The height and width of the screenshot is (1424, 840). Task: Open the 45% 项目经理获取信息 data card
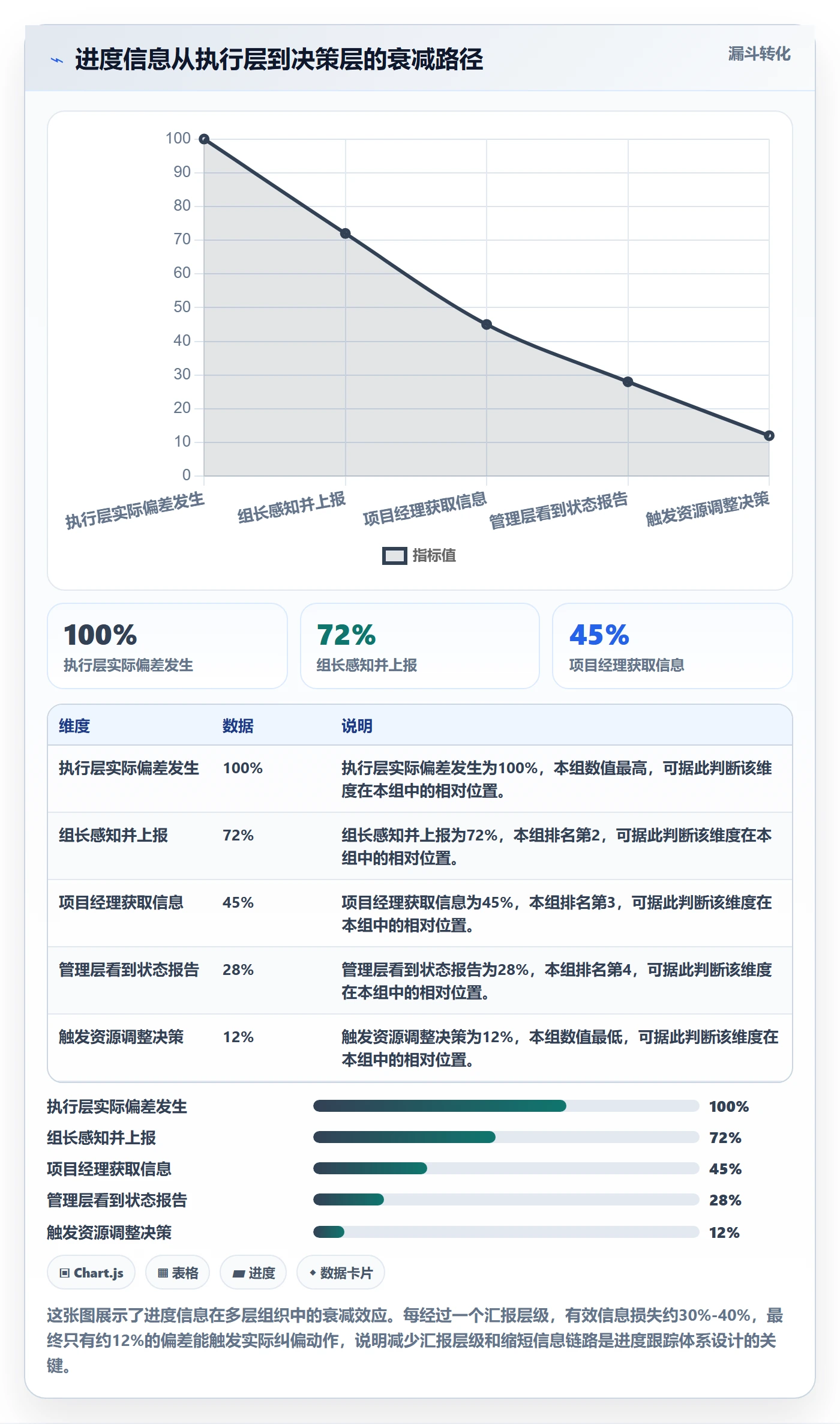coord(673,646)
